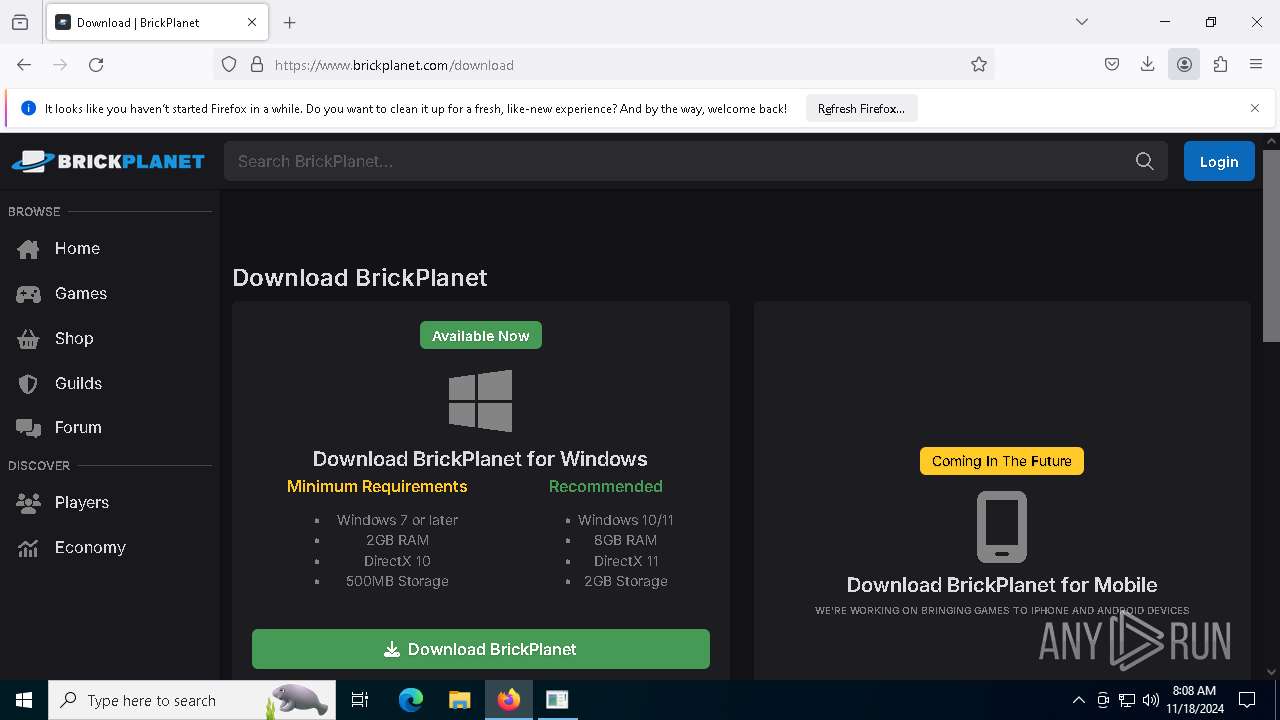Screen dimensions: 1280x720
Task: Open the Firefox hamburger menu
Action: [x=1256, y=64]
